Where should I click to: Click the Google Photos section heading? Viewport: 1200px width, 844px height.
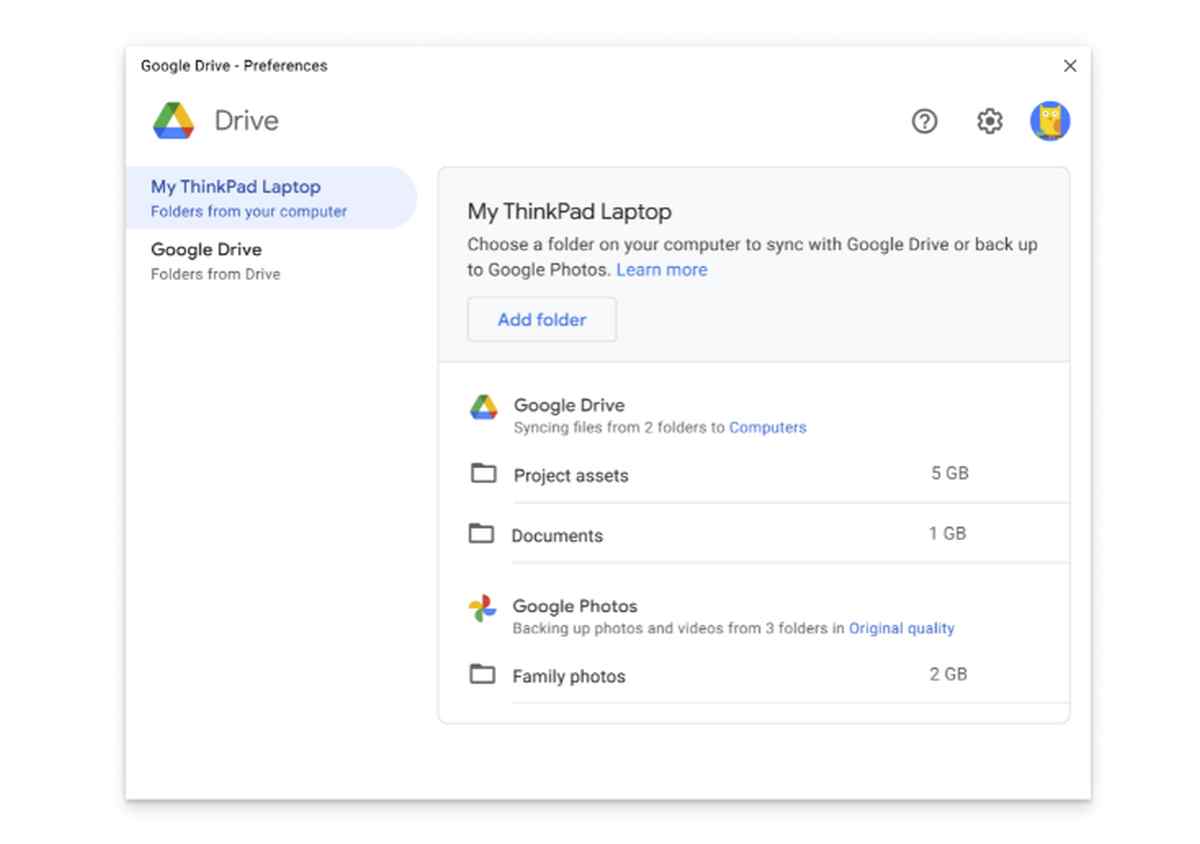click(575, 606)
